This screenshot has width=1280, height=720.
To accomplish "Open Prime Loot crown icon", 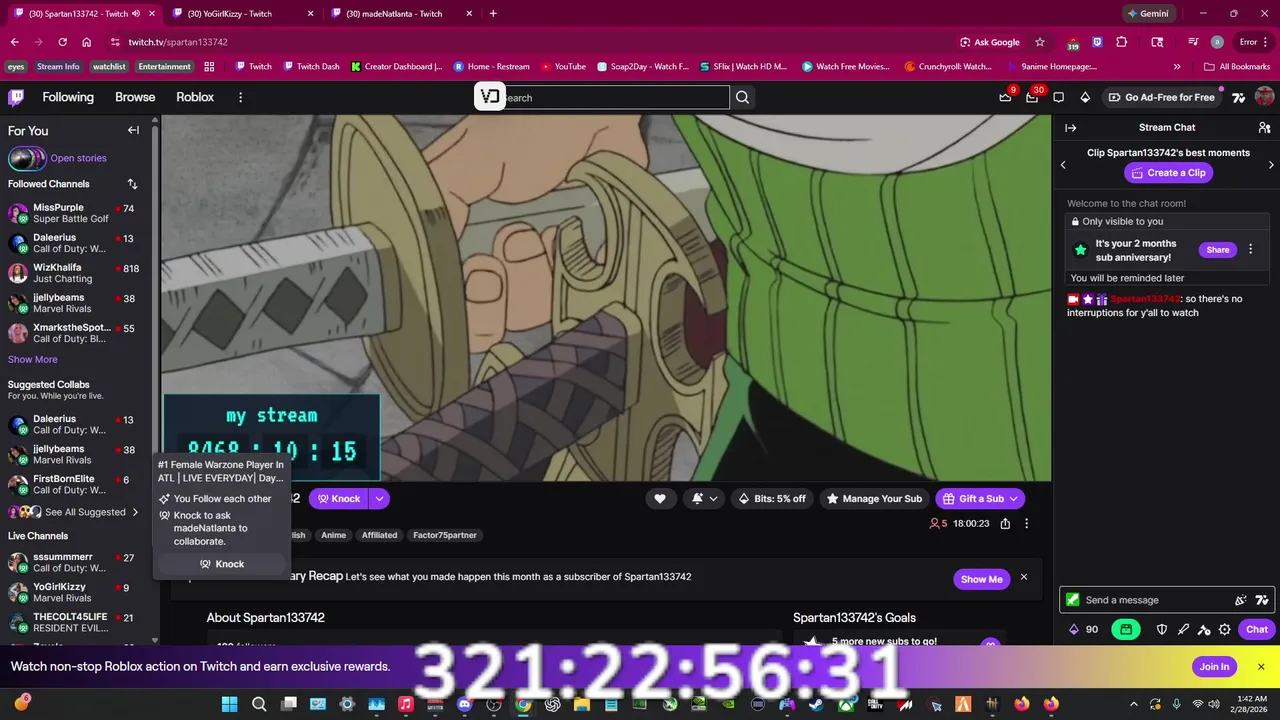I will click(x=1005, y=97).
